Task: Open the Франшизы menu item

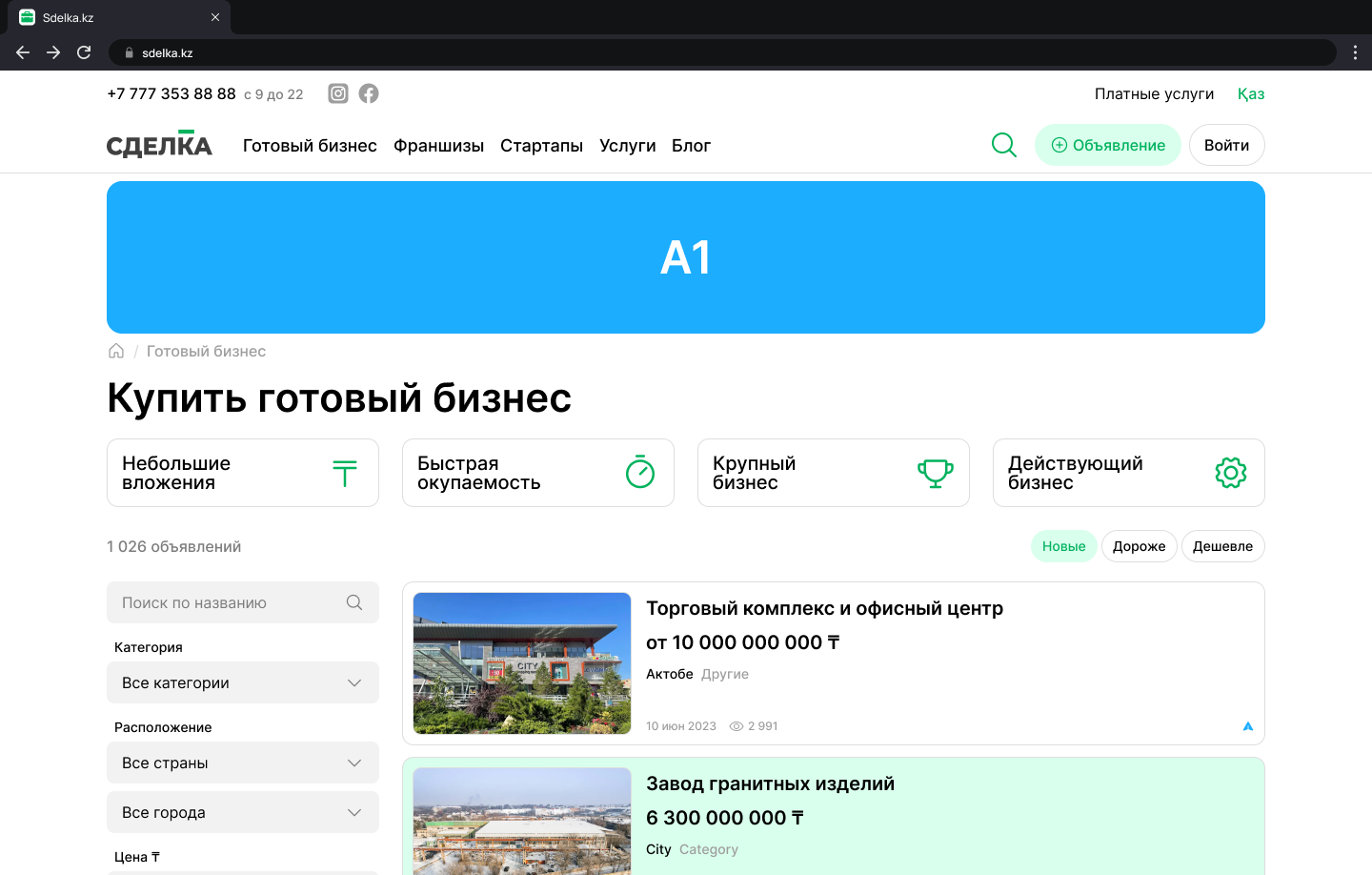Action: tap(438, 146)
